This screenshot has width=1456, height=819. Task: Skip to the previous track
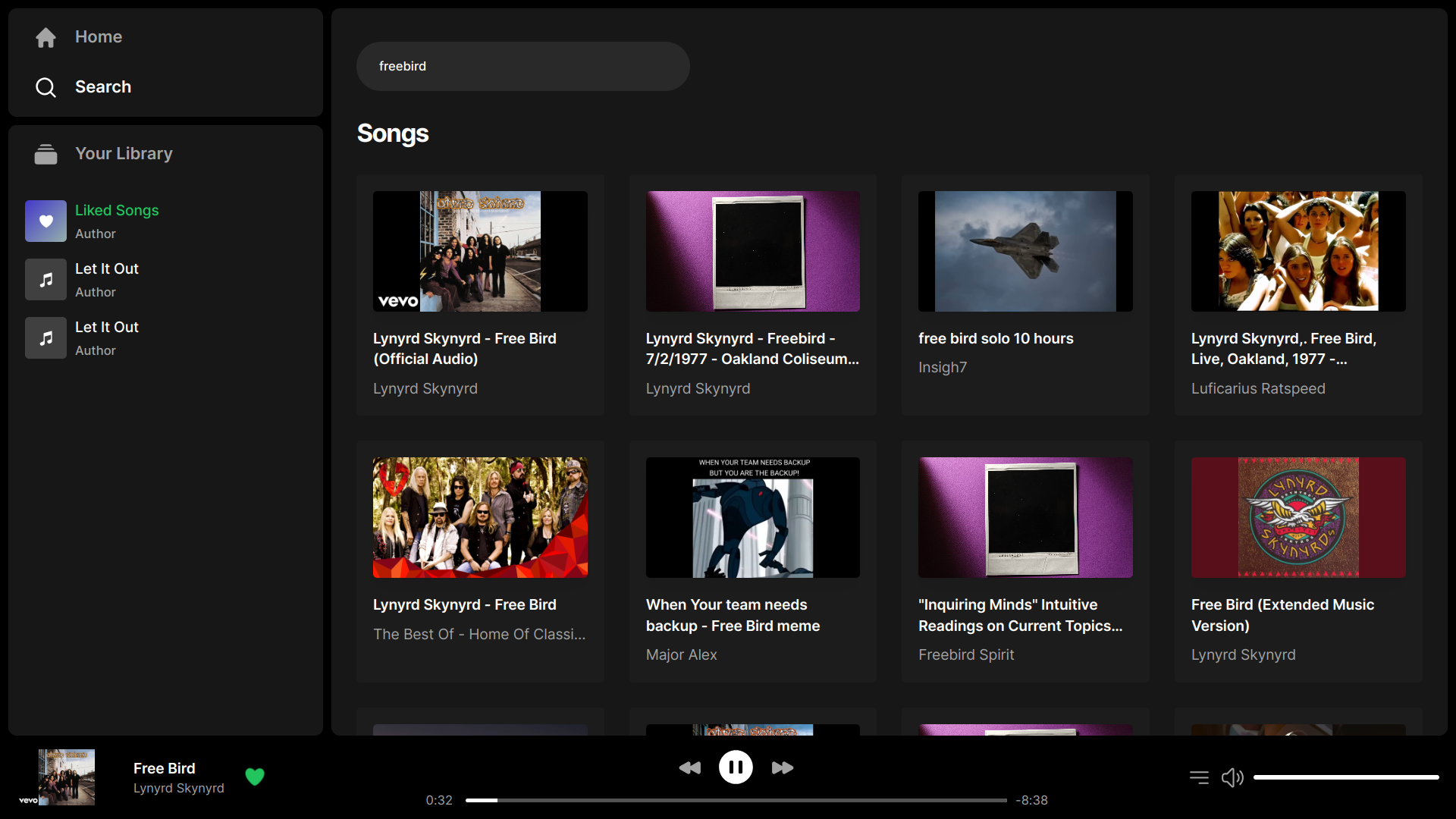689,768
